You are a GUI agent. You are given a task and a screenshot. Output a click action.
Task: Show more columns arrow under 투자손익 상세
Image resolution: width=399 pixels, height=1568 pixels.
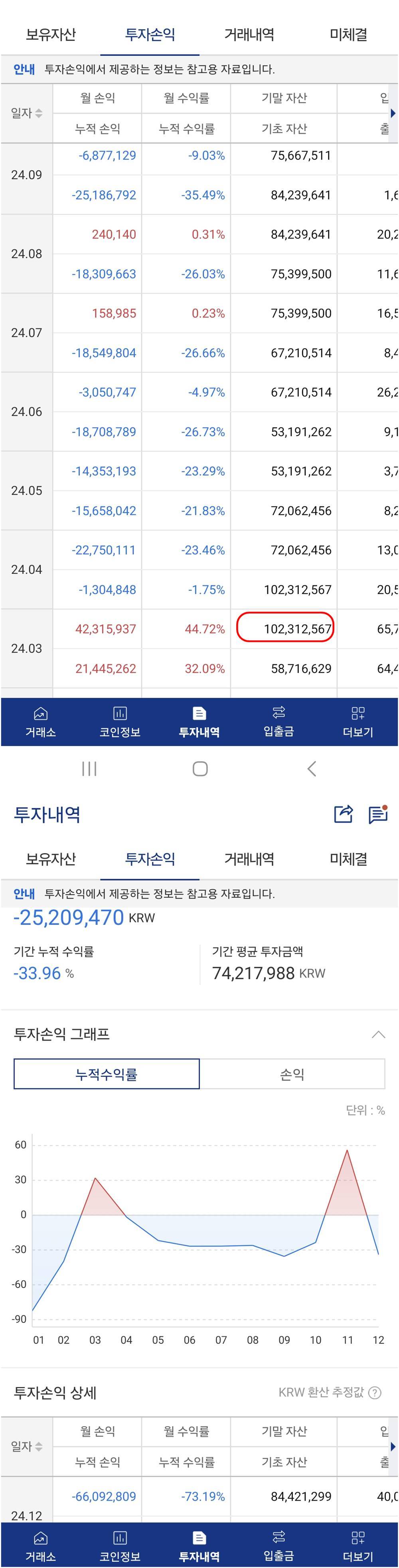point(393,1446)
